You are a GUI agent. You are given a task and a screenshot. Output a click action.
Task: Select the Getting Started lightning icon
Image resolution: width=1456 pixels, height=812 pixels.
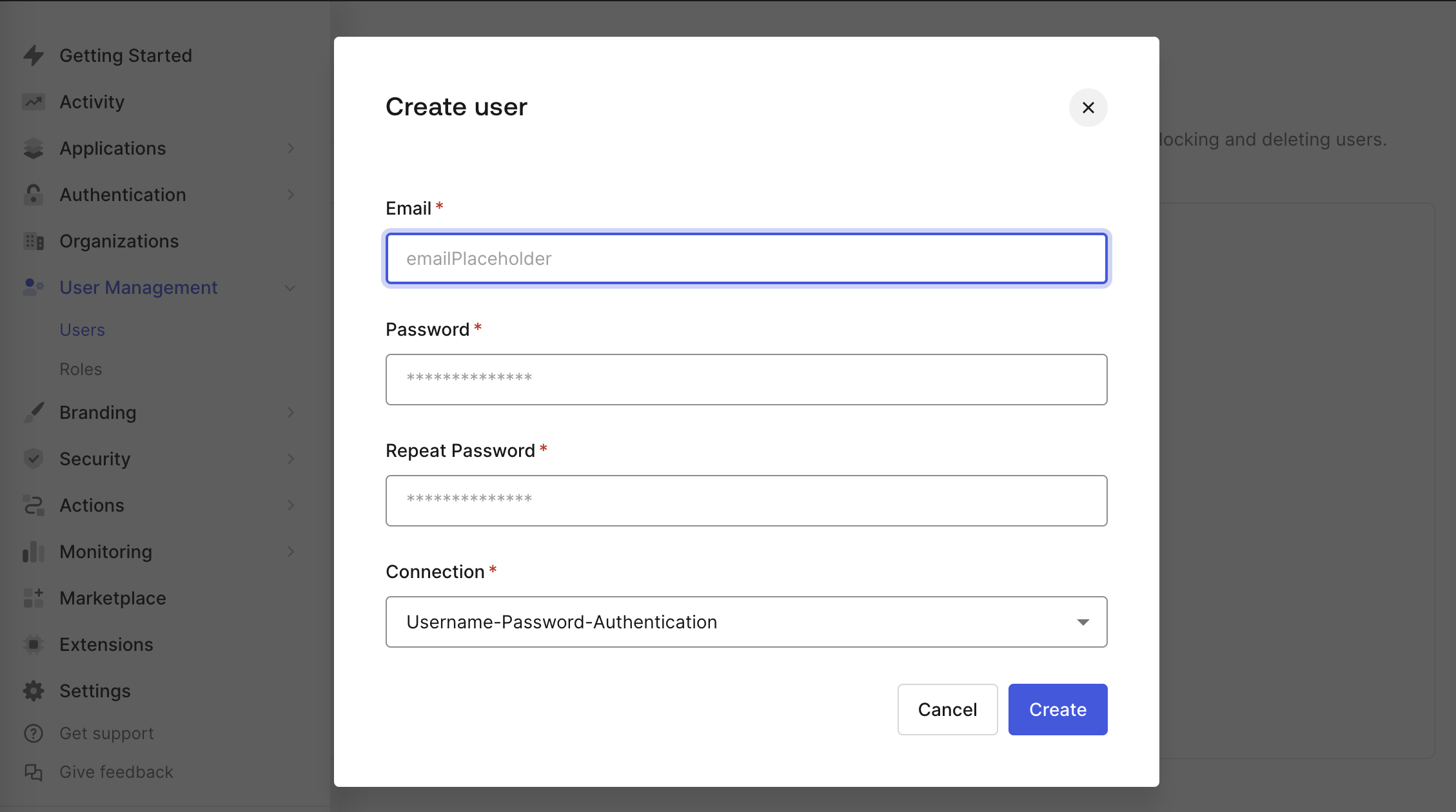(33, 55)
